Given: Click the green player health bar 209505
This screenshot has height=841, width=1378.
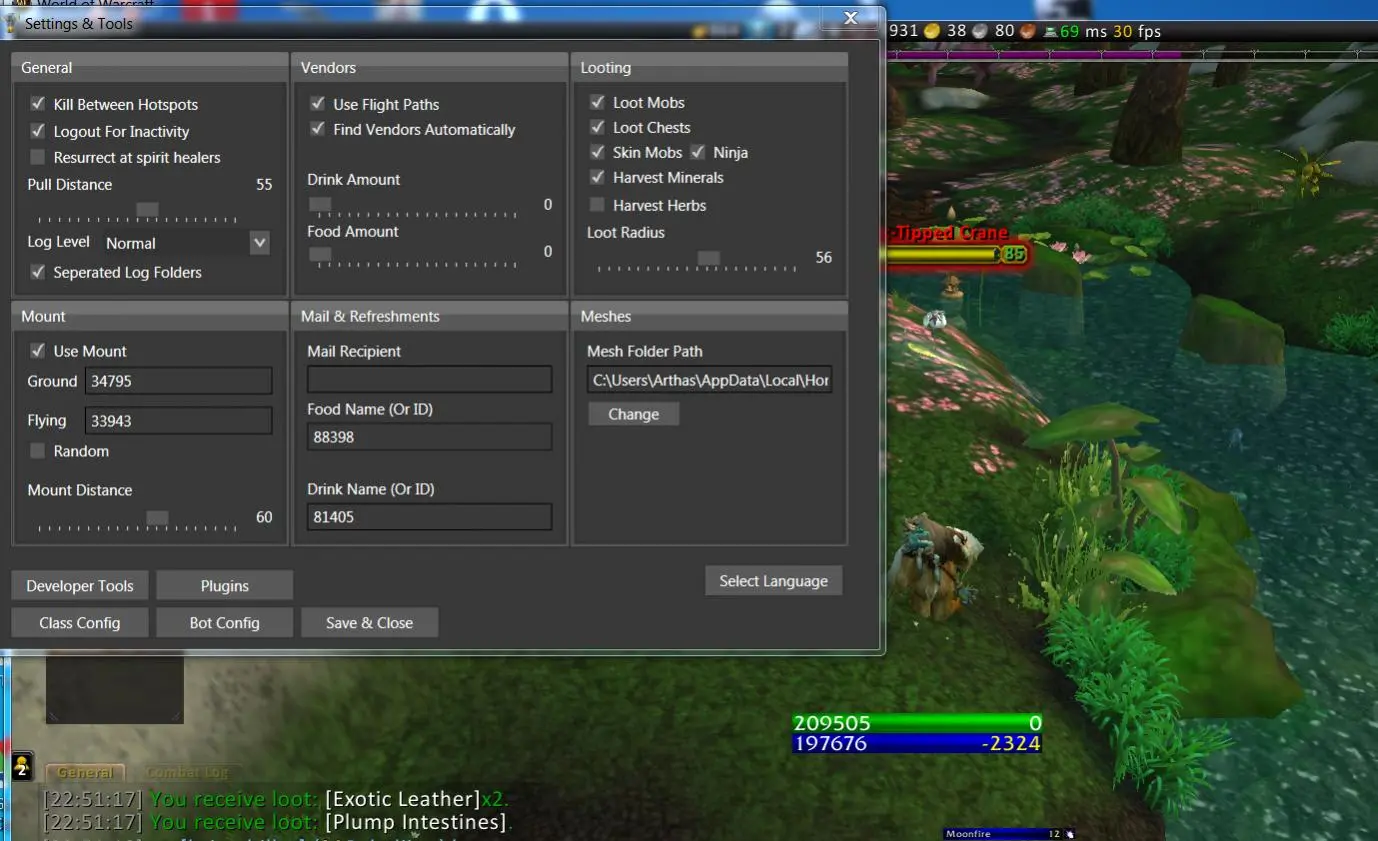Looking at the screenshot, I should tap(917, 723).
